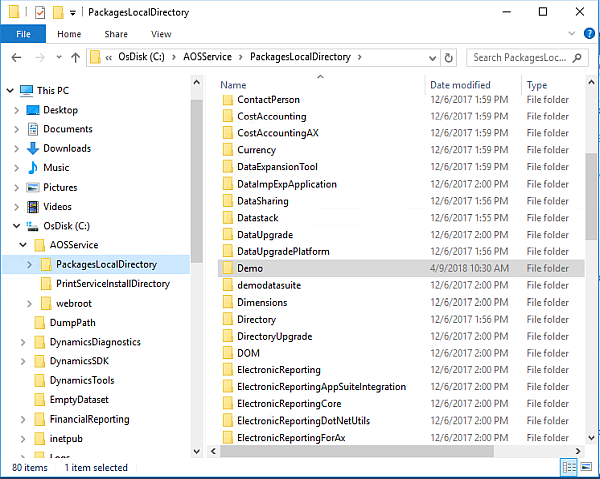
Task: Switch to details view icon
Action: 570,467
